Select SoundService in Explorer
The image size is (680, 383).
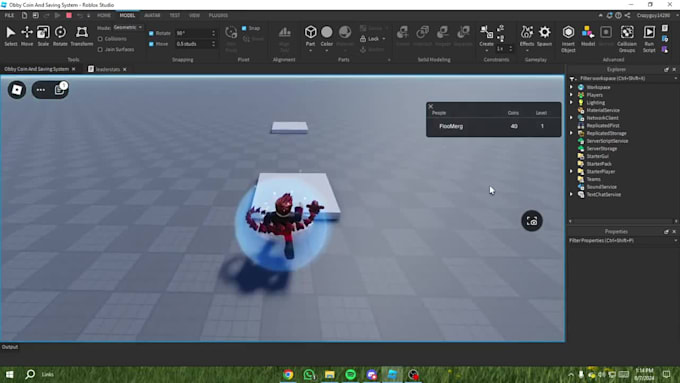click(x=601, y=187)
